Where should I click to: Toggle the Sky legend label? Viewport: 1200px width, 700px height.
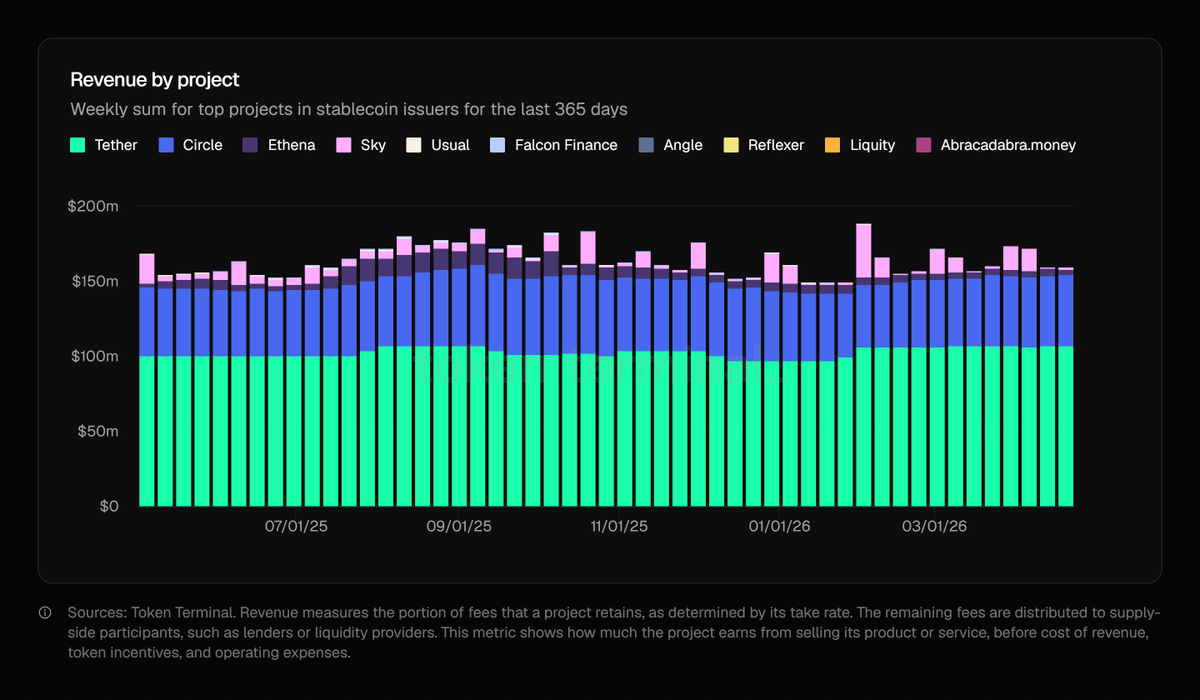373,145
